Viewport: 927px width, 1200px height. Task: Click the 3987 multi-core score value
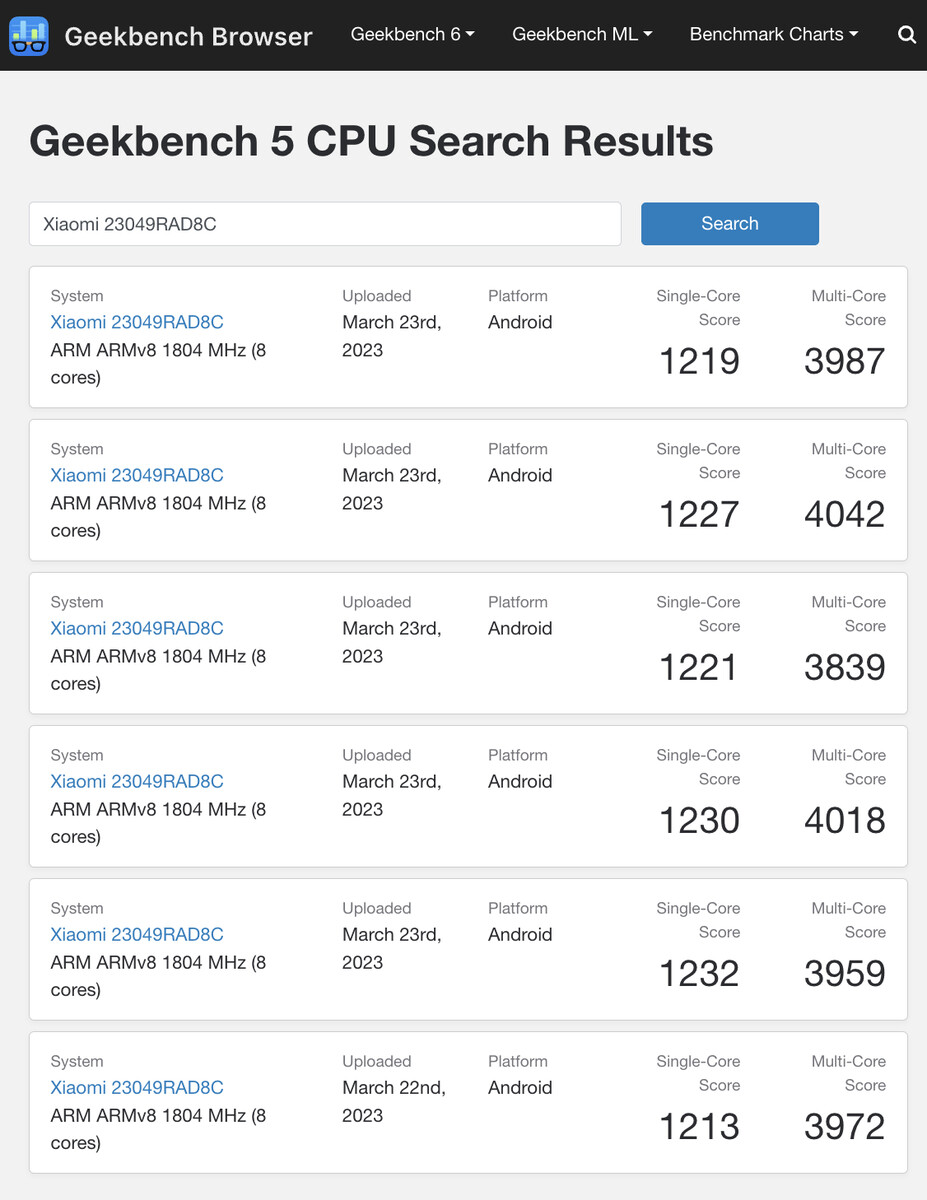tap(844, 361)
